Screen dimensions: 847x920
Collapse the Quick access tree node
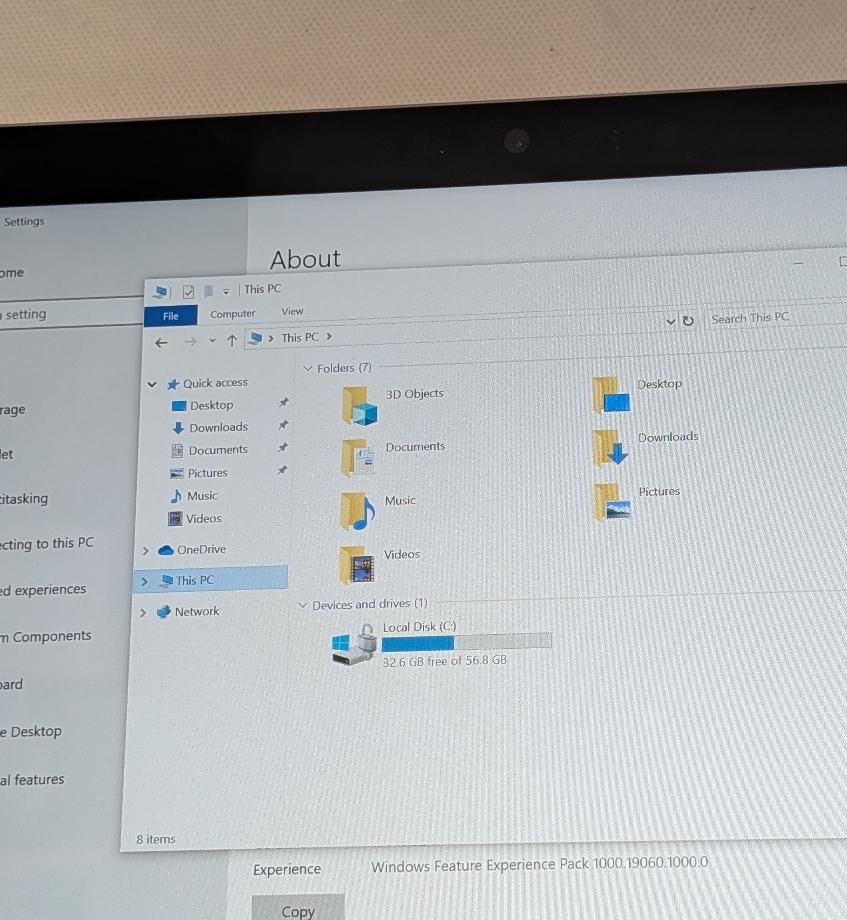[152, 385]
